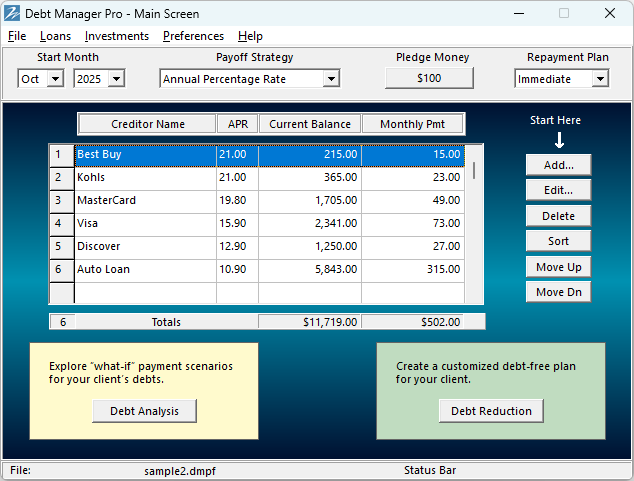Viewport: 634px width, 481px height.
Task: Minimize the Debt Manager Pro window
Action: pos(519,13)
